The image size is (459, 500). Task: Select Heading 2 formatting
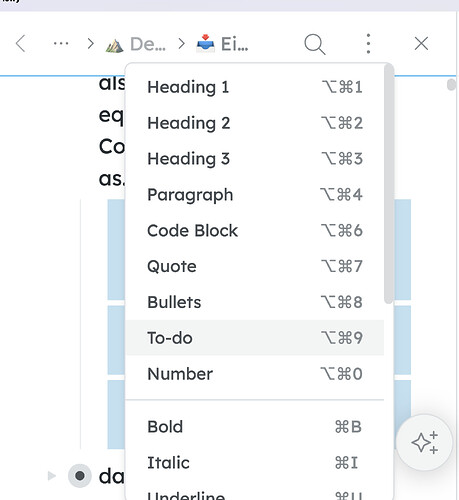[x=255, y=123]
